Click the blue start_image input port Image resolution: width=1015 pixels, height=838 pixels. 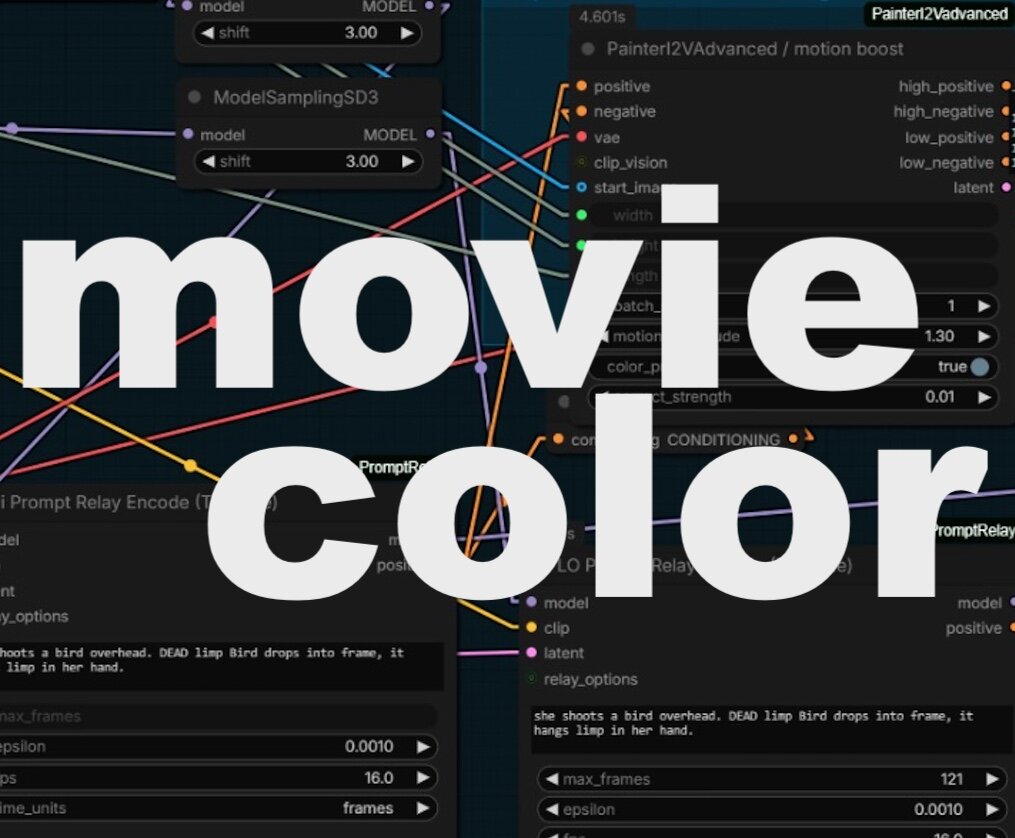(x=581, y=188)
